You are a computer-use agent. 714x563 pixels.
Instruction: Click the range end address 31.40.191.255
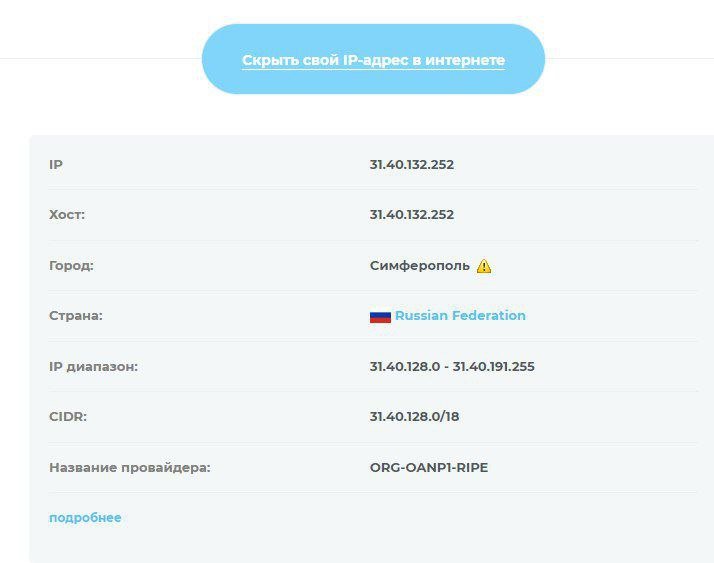494,367
